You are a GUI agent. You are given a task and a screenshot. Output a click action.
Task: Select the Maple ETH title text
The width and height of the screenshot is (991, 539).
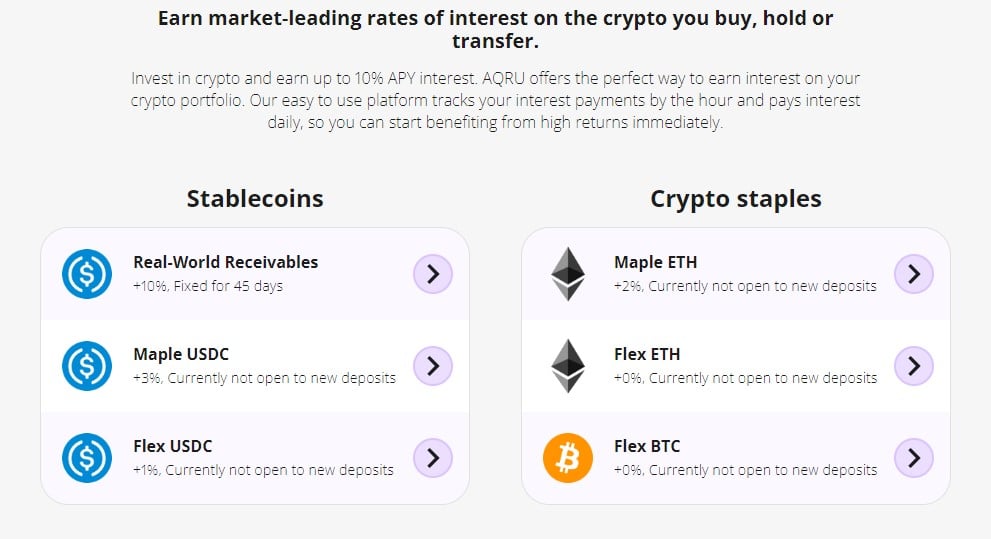[x=655, y=262]
